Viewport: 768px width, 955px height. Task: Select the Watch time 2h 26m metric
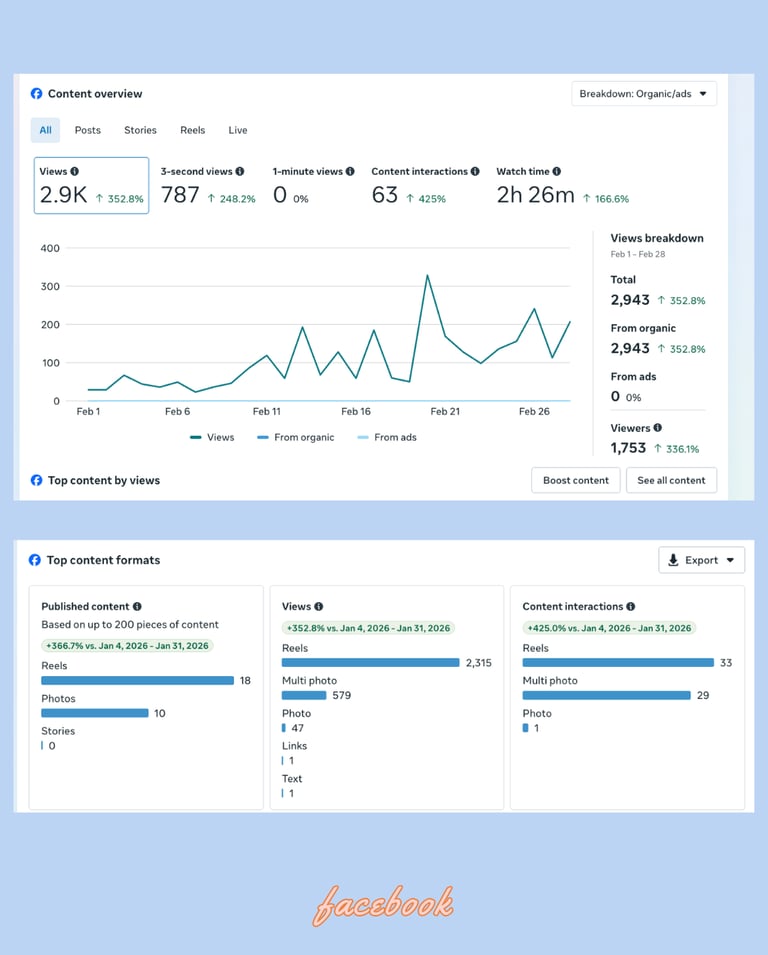[562, 186]
